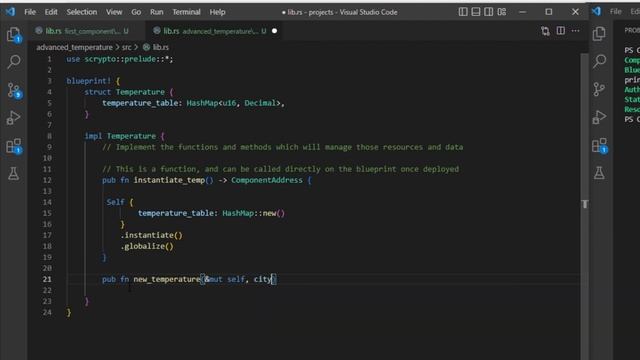Click 'struct Temperature' on line 4

(124, 92)
